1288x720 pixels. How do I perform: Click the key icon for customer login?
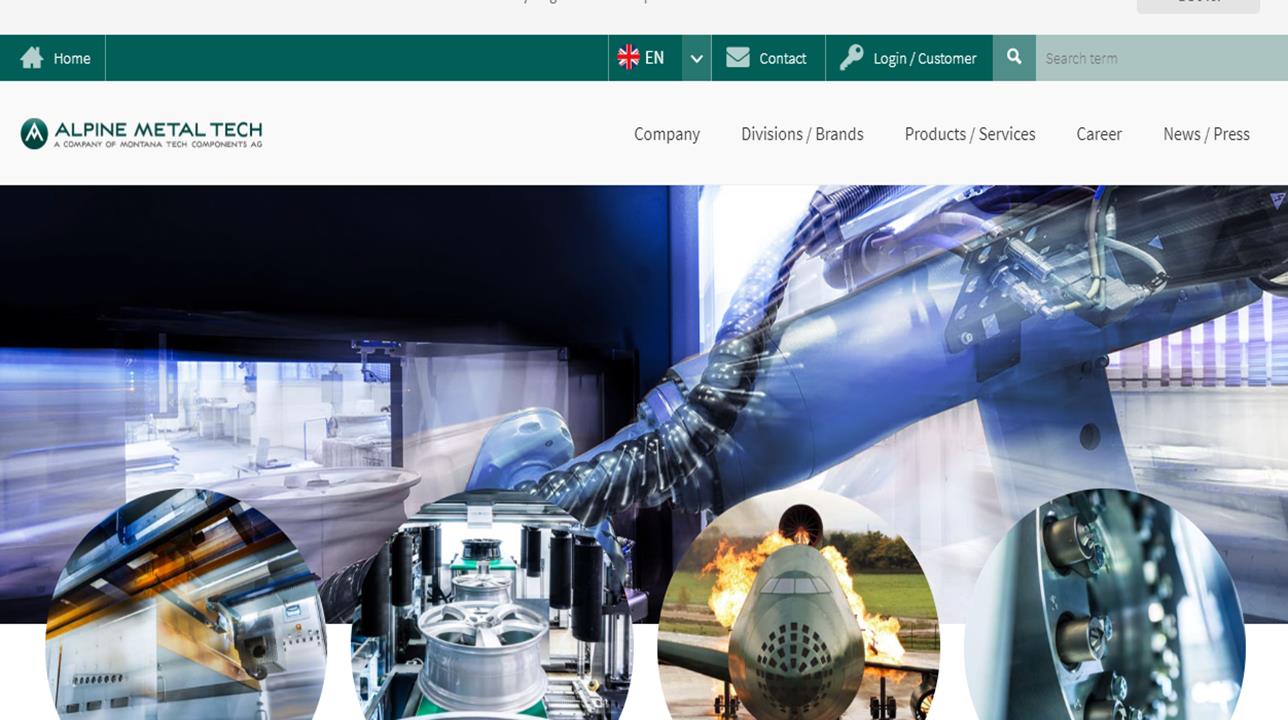coord(852,58)
